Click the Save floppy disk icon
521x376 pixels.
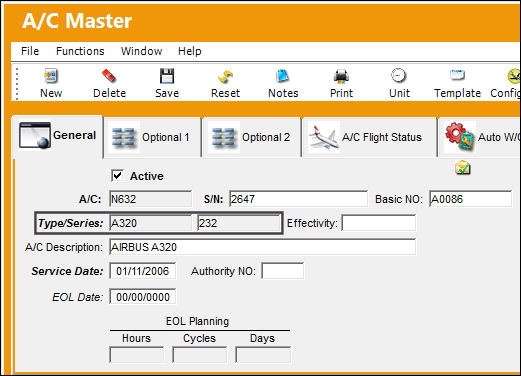tap(167, 76)
